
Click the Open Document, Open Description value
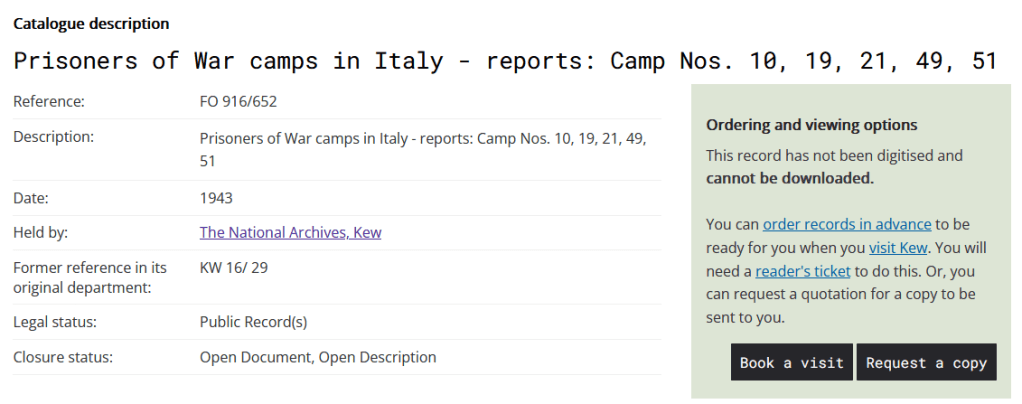(318, 357)
